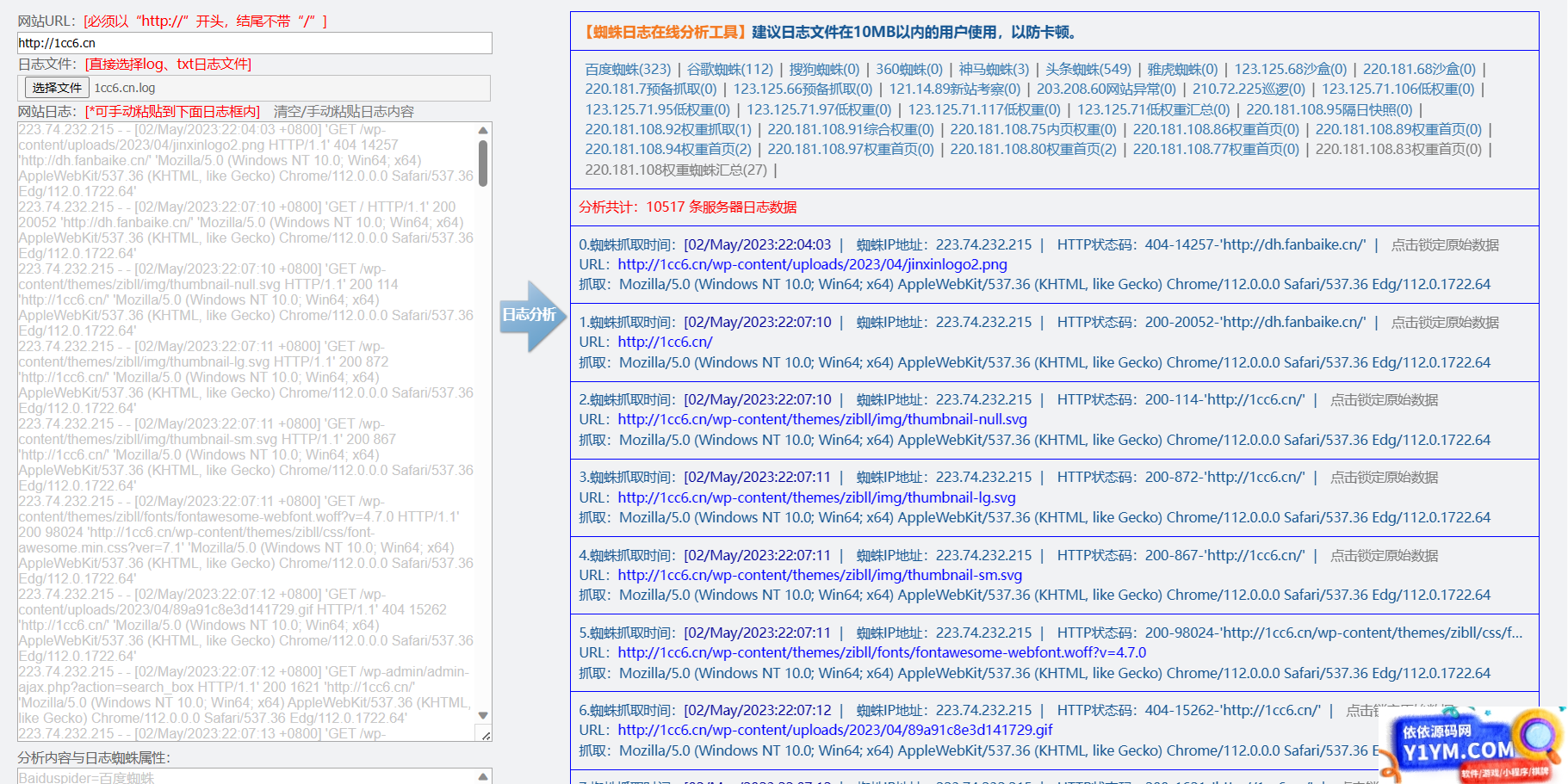This screenshot has height=784, width=1568.
Task: Click 点击锁定原始数据 in entry 1
Action: click(1445, 322)
